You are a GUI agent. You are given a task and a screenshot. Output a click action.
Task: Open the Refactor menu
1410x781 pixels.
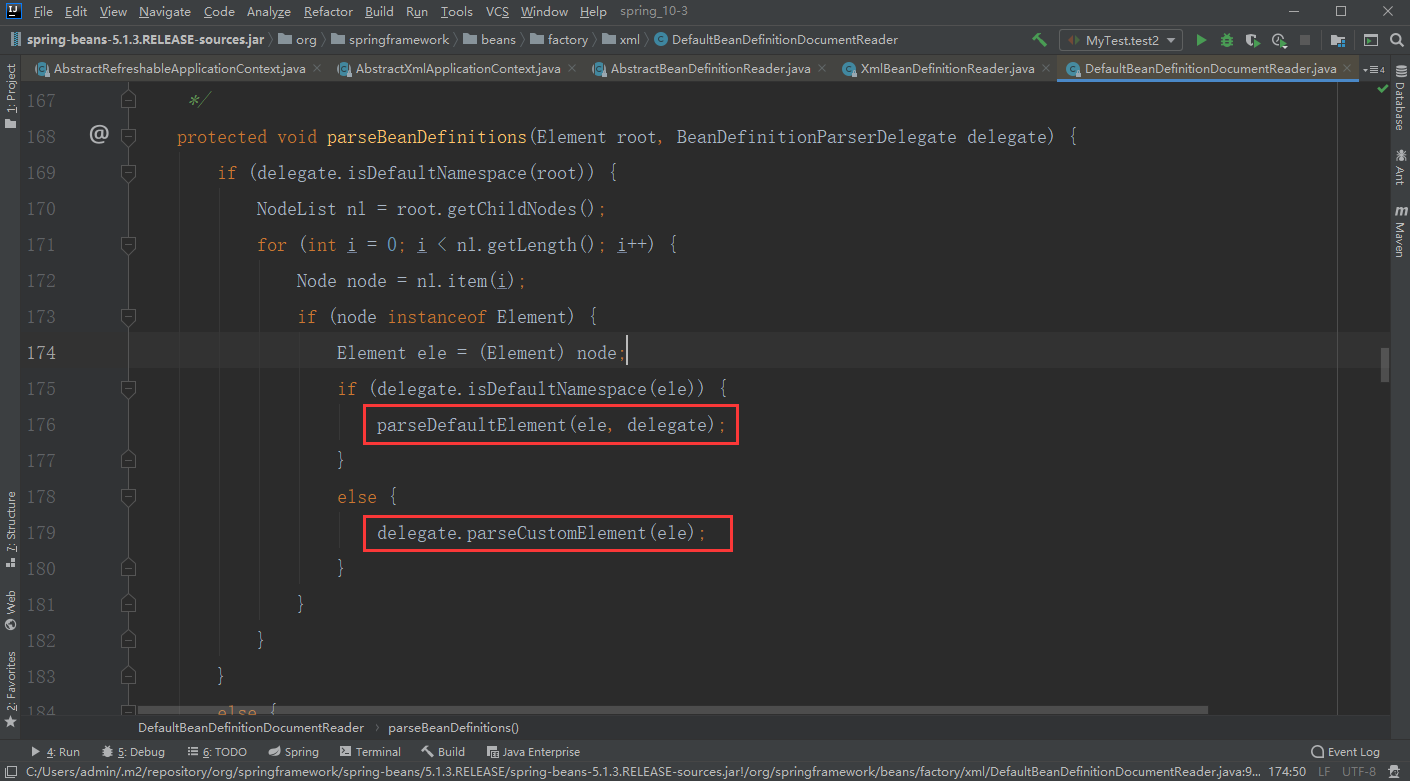point(329,12)
